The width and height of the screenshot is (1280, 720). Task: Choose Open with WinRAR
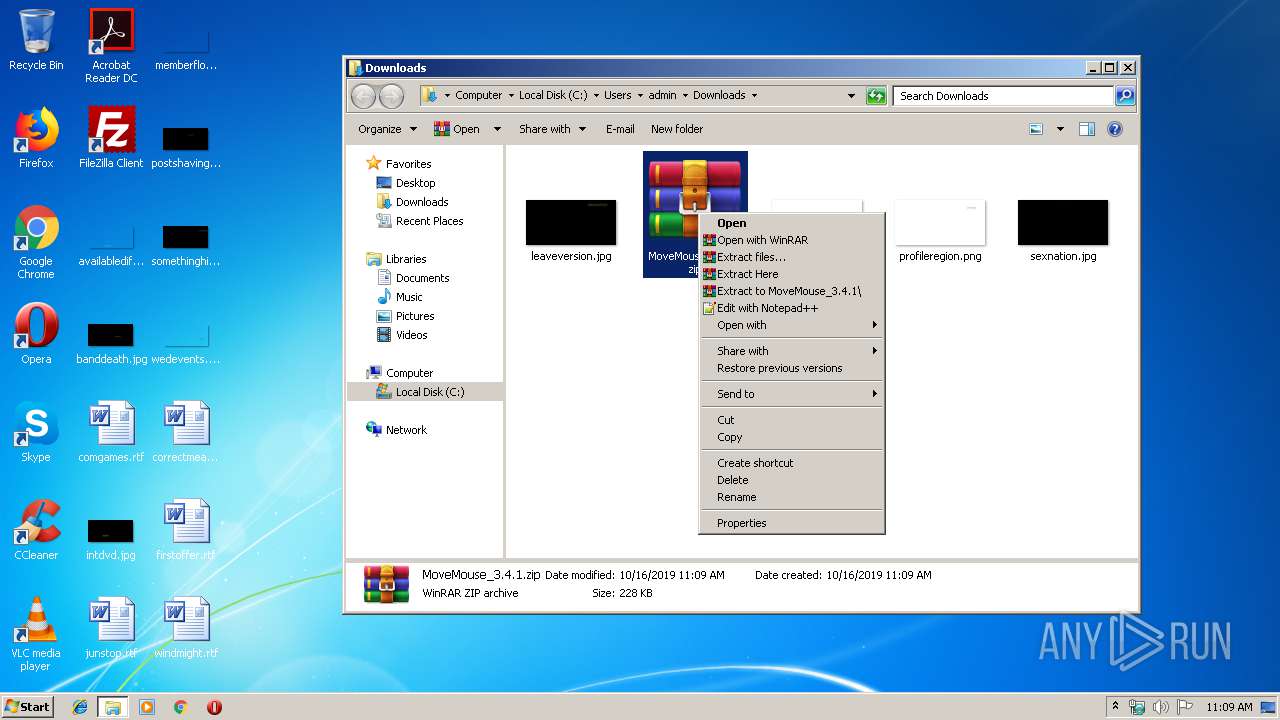pos(790,240)
